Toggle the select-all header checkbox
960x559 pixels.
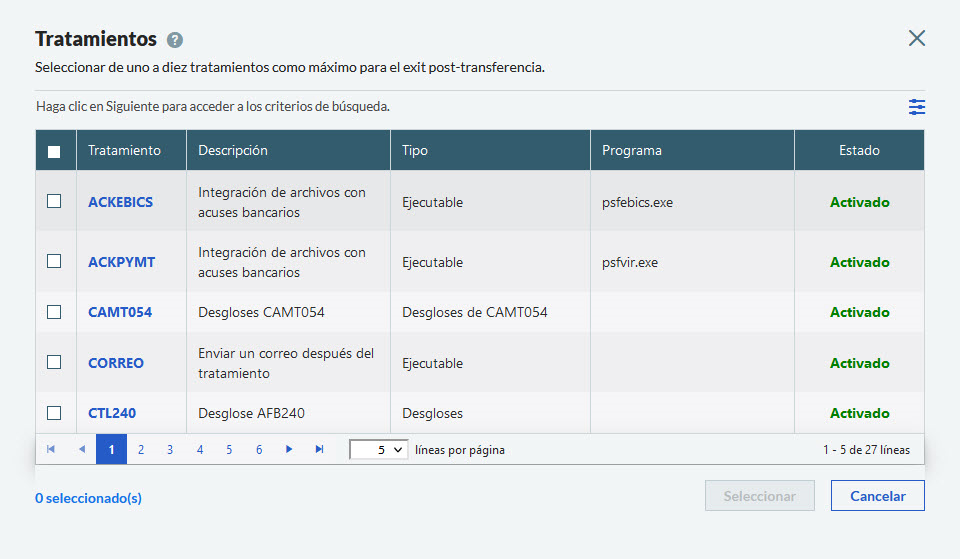click(x=54, y=151)
